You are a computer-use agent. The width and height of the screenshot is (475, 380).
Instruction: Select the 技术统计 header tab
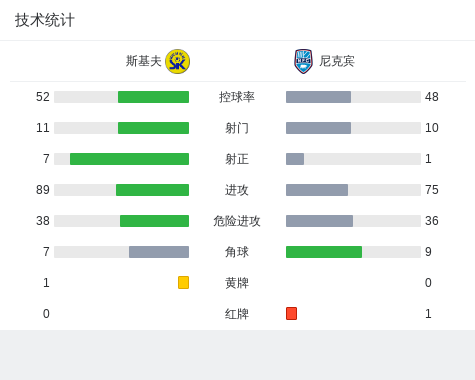pyautogui.click(x=45, y=20)
